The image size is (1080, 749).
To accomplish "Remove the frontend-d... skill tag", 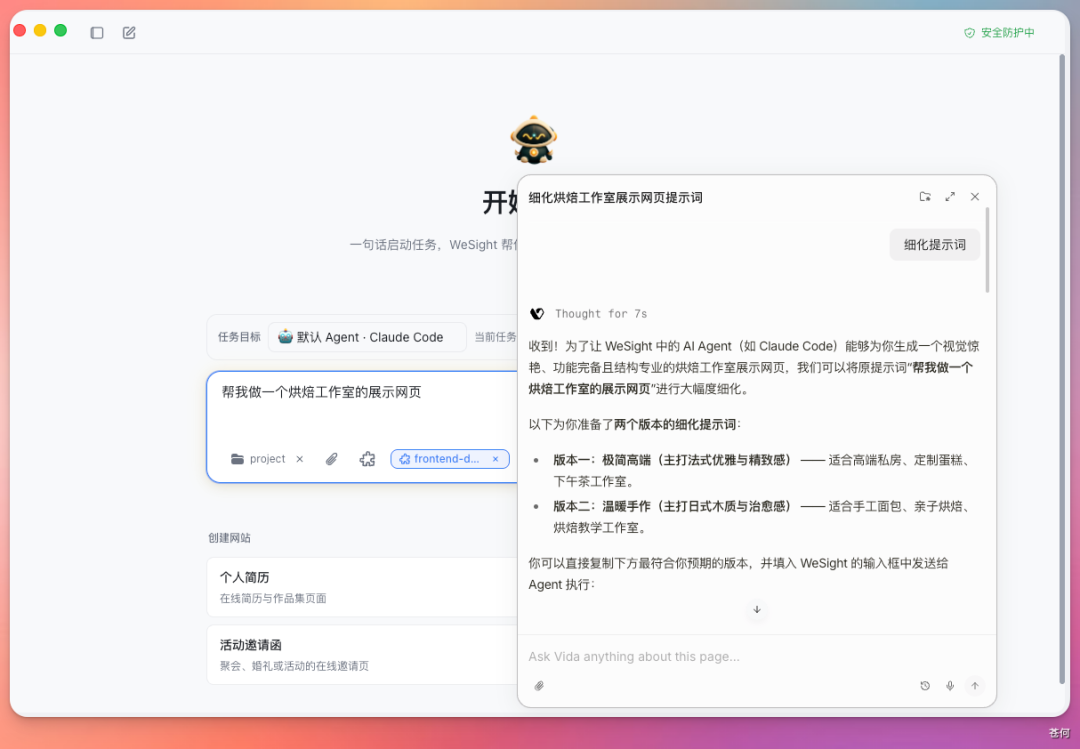I will [x=495, y=459].
